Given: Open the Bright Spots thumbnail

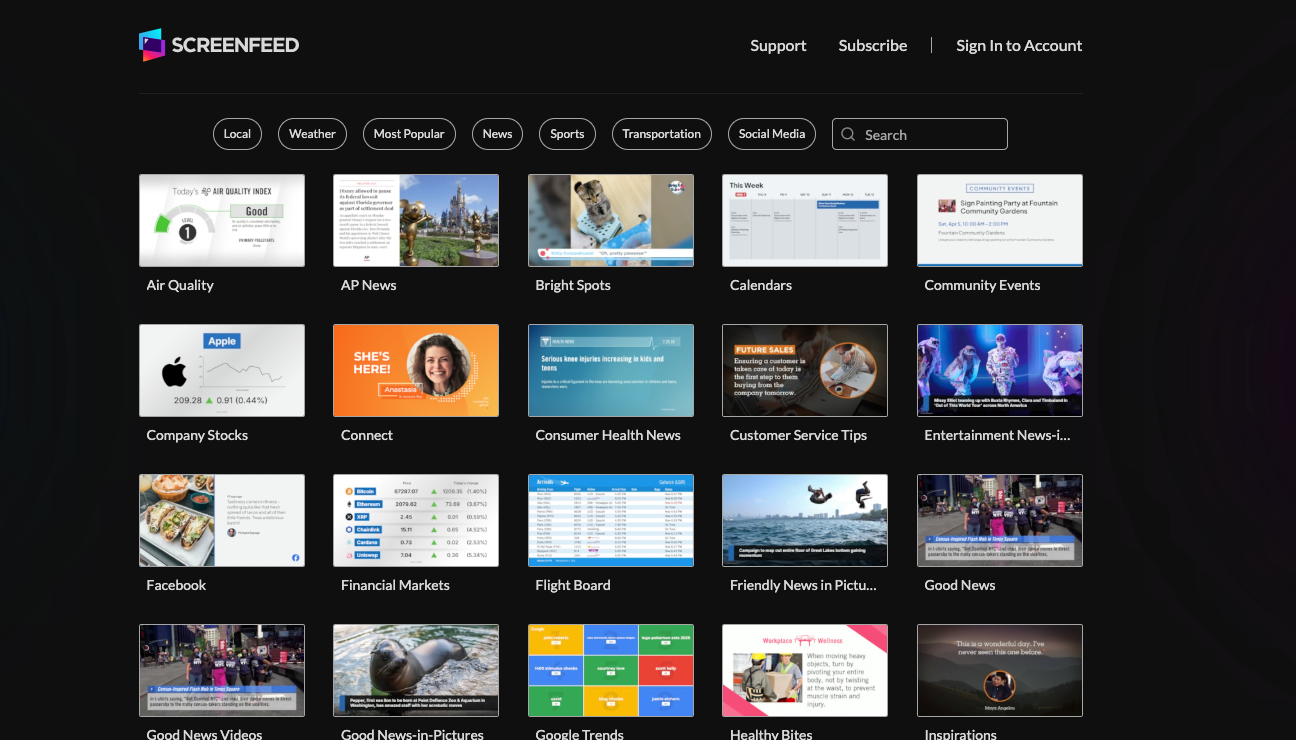Looking at the screenshot, I should tap(611, 220).
